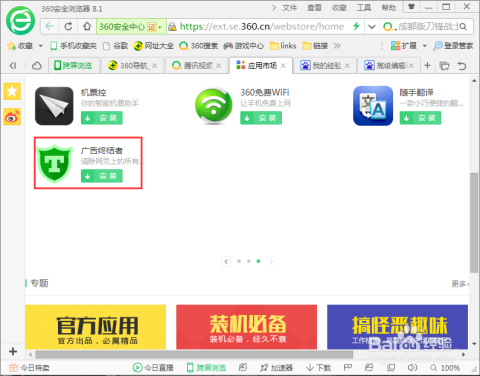Close the 应用市场 tab
Screen dimensions: 480x376
(283, 66)
